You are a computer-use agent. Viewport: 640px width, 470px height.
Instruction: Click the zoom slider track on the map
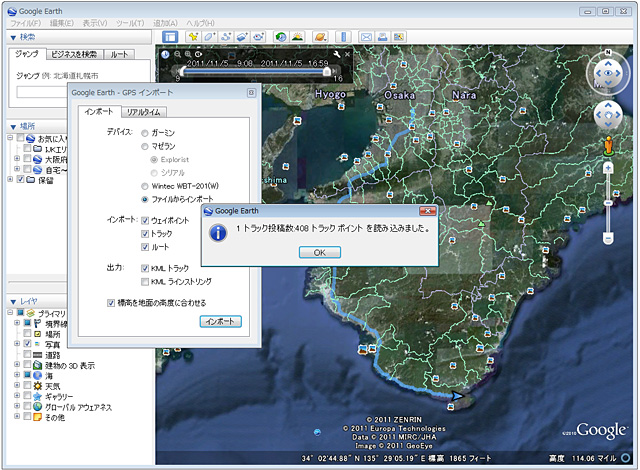point(608,203)
